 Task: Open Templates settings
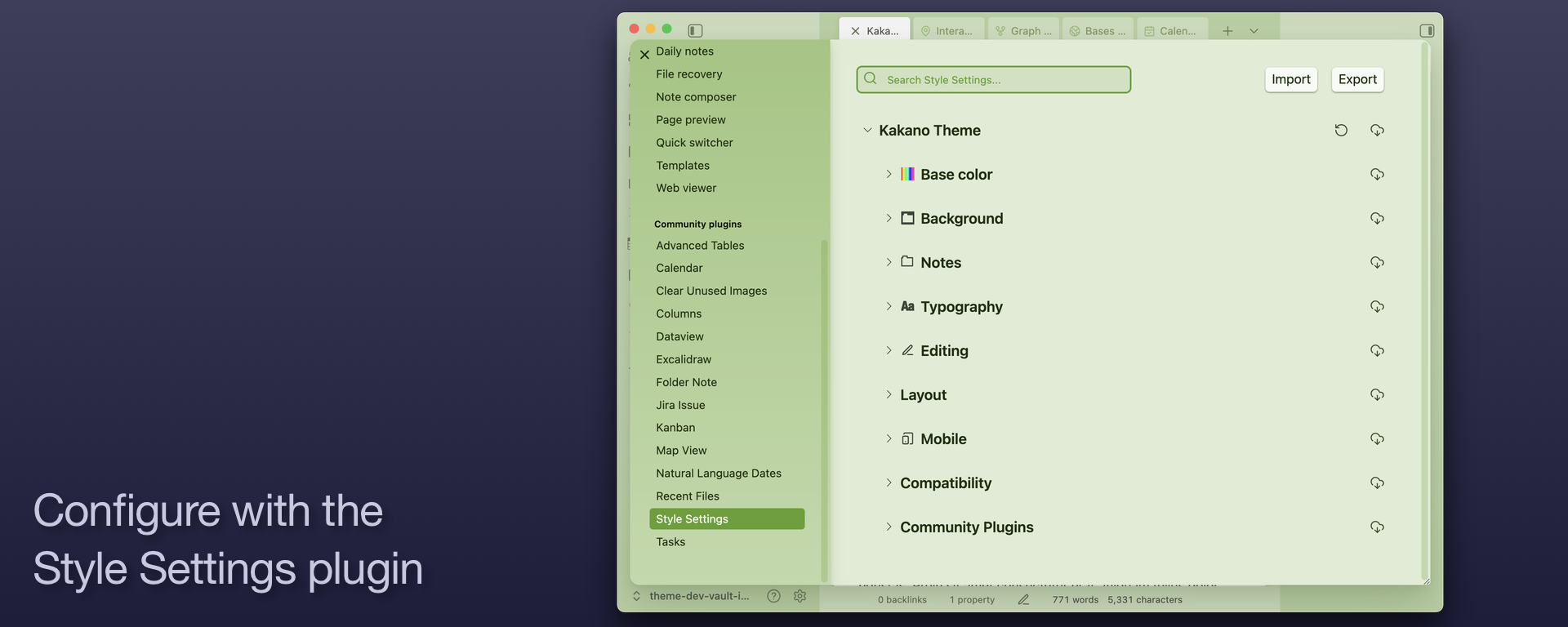683,166
